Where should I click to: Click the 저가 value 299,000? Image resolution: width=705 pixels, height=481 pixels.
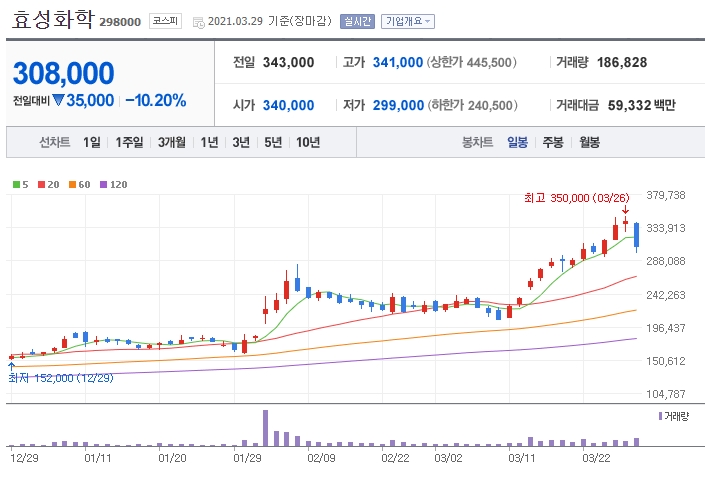tap(398, 105)
